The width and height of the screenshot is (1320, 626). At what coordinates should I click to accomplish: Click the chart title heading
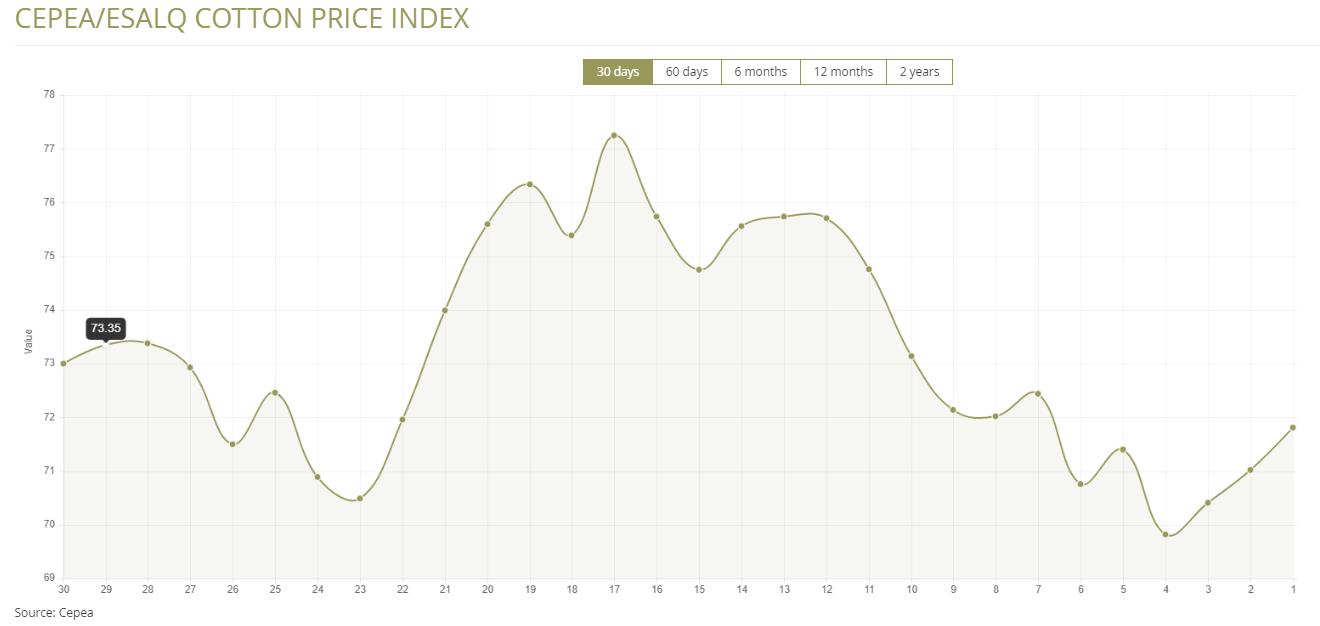pyautogui.click(x=242, y=18)
